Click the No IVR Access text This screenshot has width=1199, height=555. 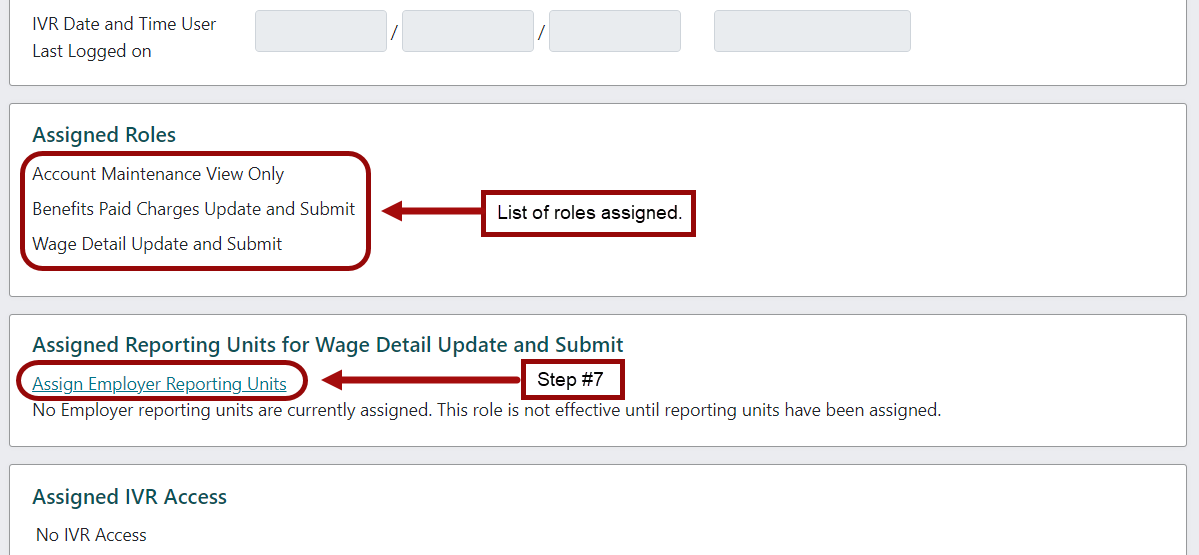[91, 535]
